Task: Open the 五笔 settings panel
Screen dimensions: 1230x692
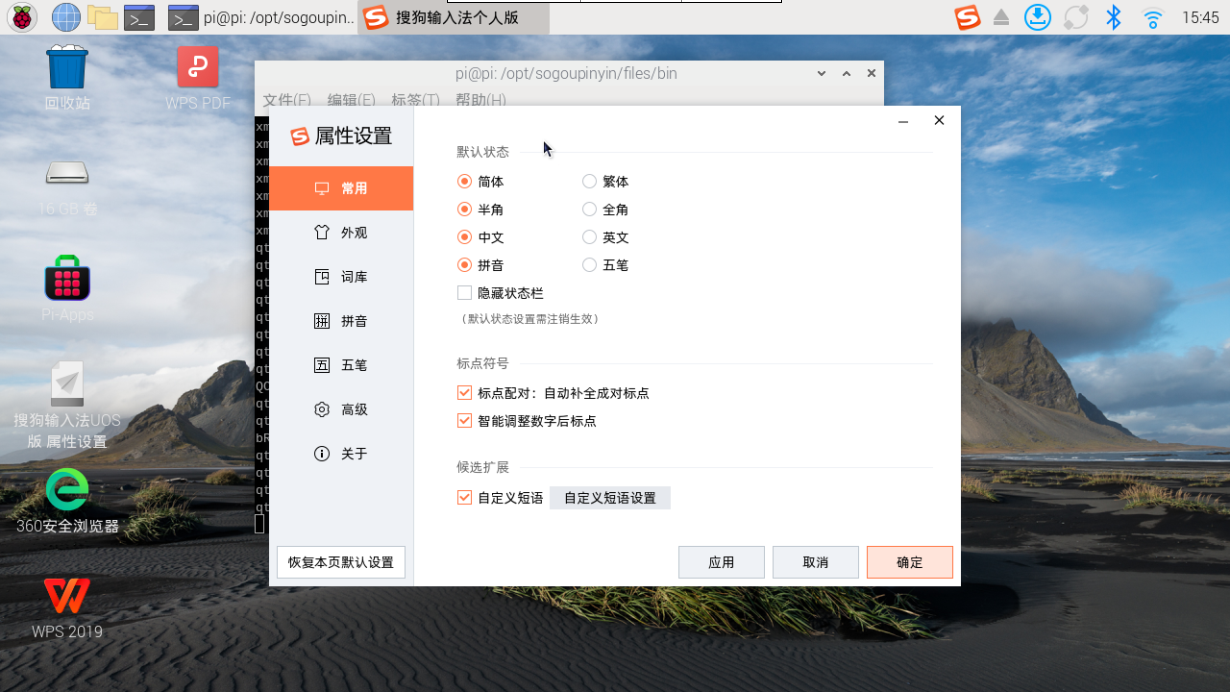Action: click(x=346, y=364)
